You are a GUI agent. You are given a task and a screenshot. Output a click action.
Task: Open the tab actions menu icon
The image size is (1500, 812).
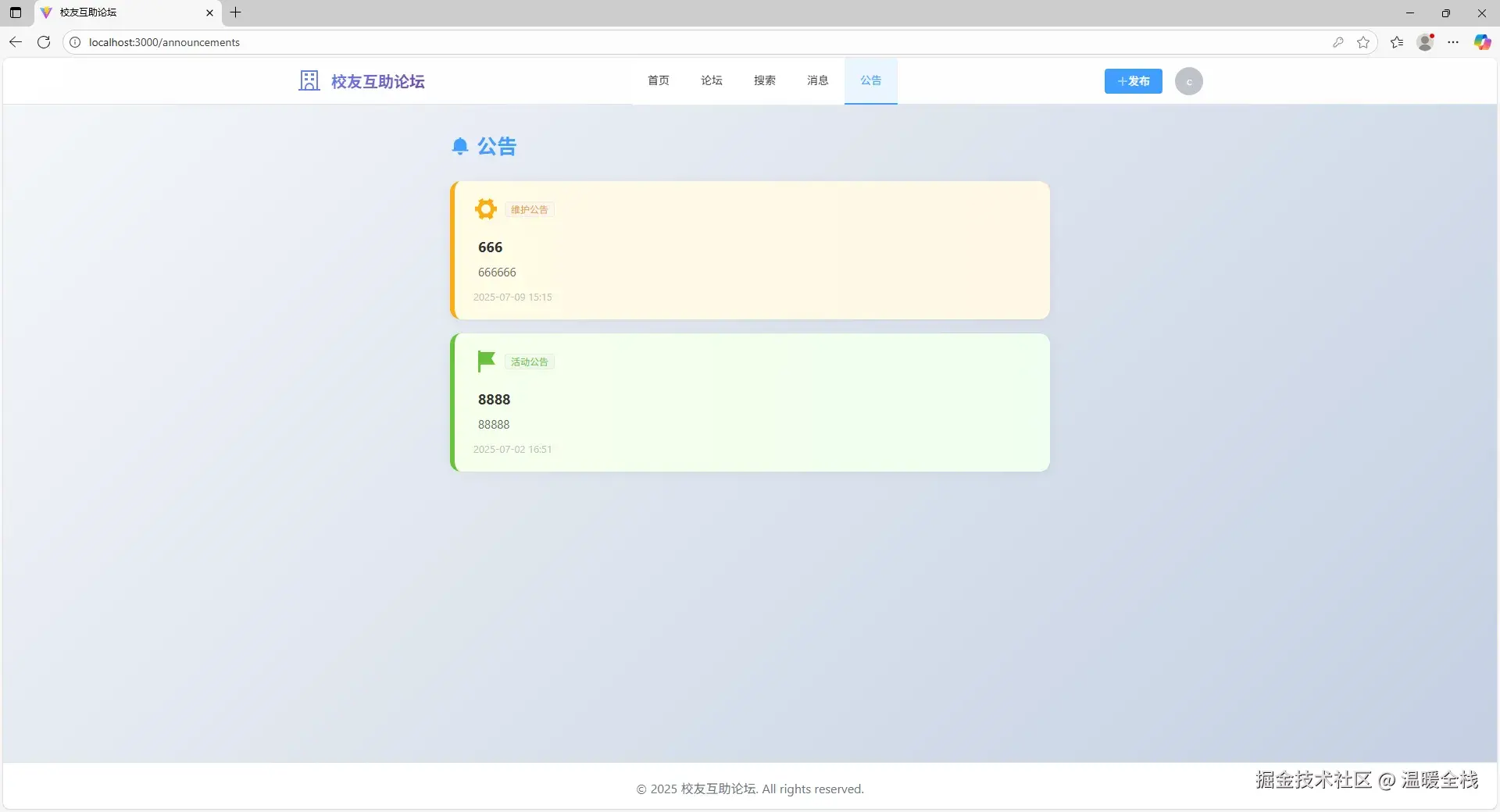16,12
